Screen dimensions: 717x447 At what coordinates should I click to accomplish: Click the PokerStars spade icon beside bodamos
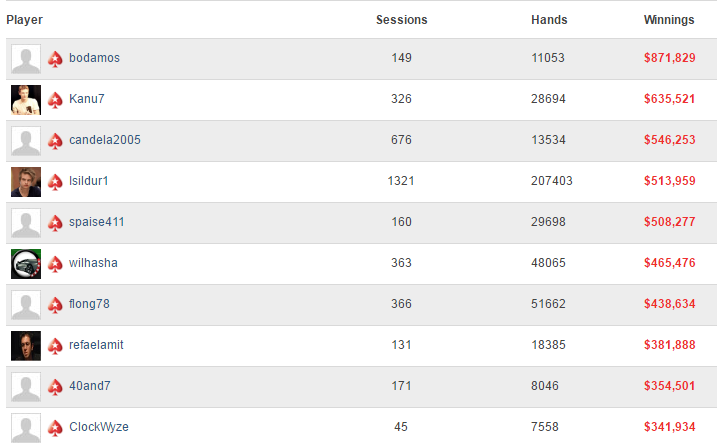pos(55,59)
